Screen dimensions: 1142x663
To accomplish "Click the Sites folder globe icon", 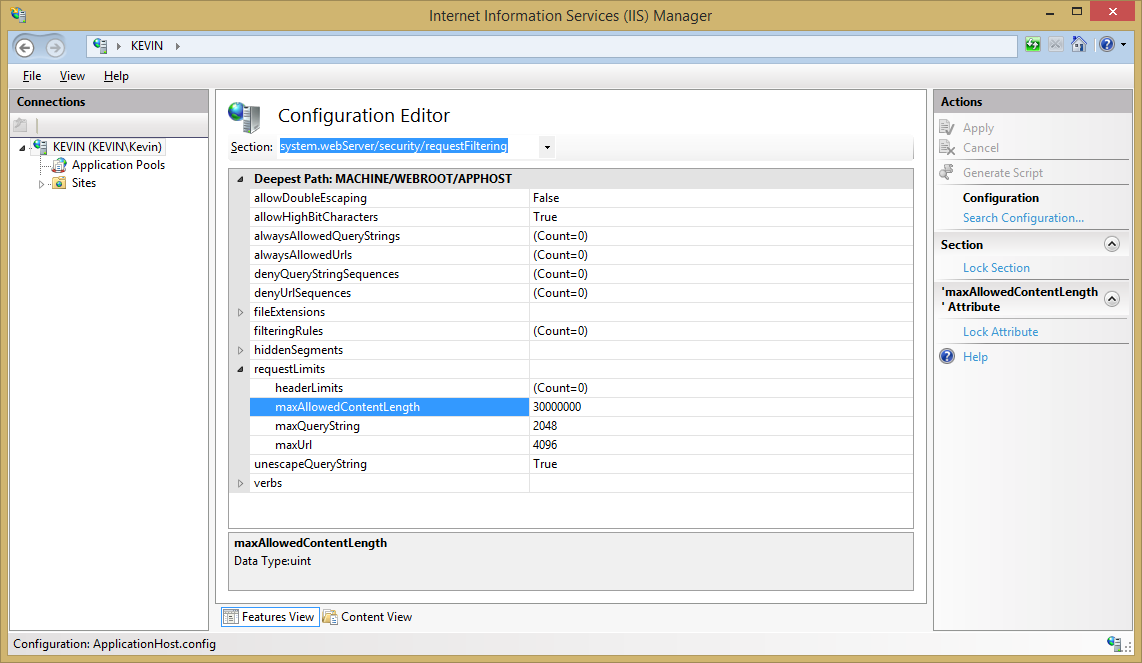I will pyautogui.click(x=59, y=183).
